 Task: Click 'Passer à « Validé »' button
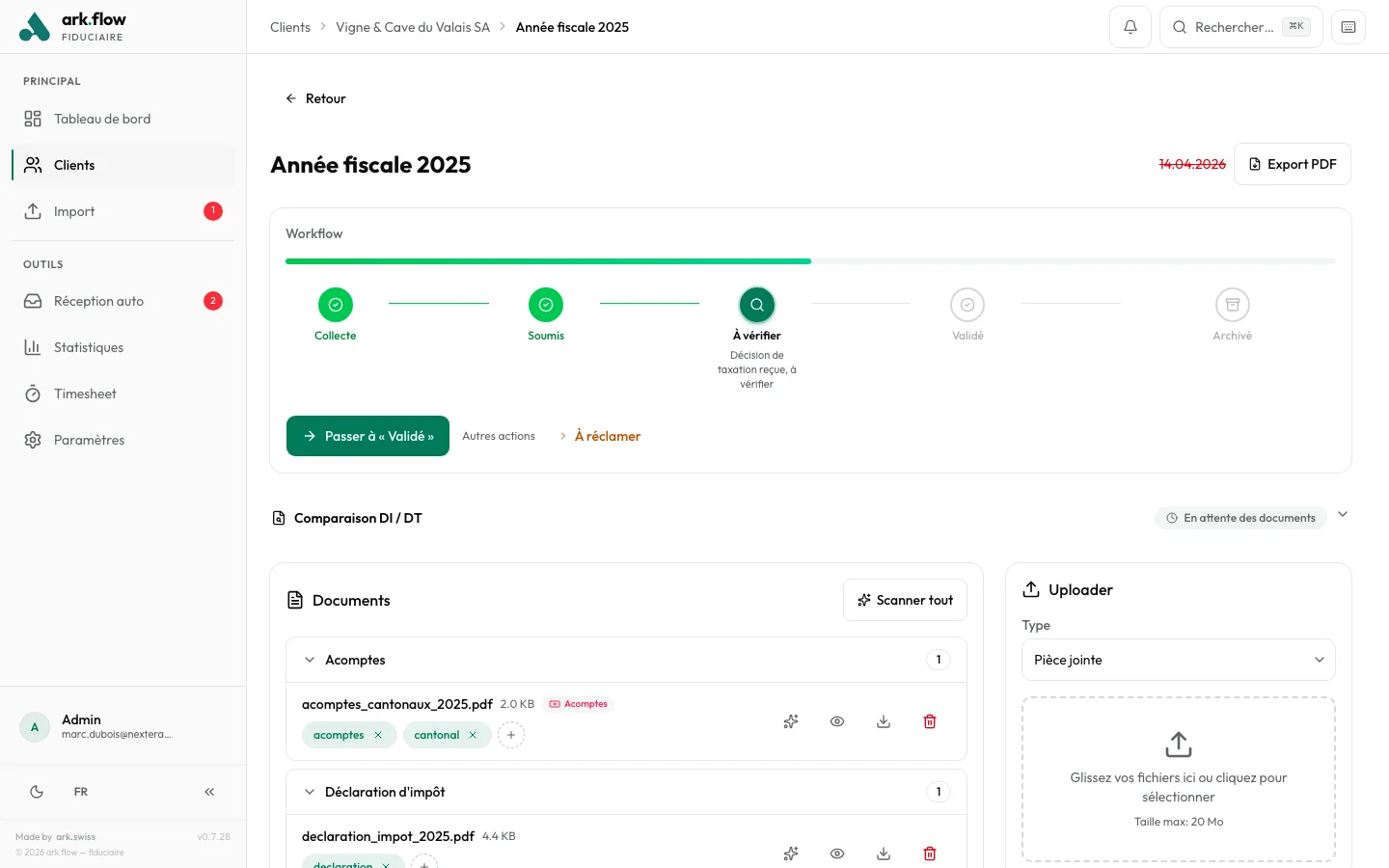(368, 436)
